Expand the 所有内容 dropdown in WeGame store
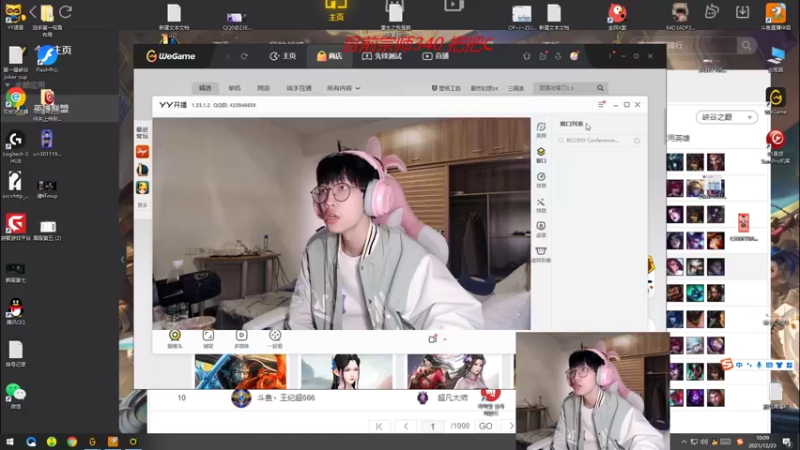 tap(343, 88)
